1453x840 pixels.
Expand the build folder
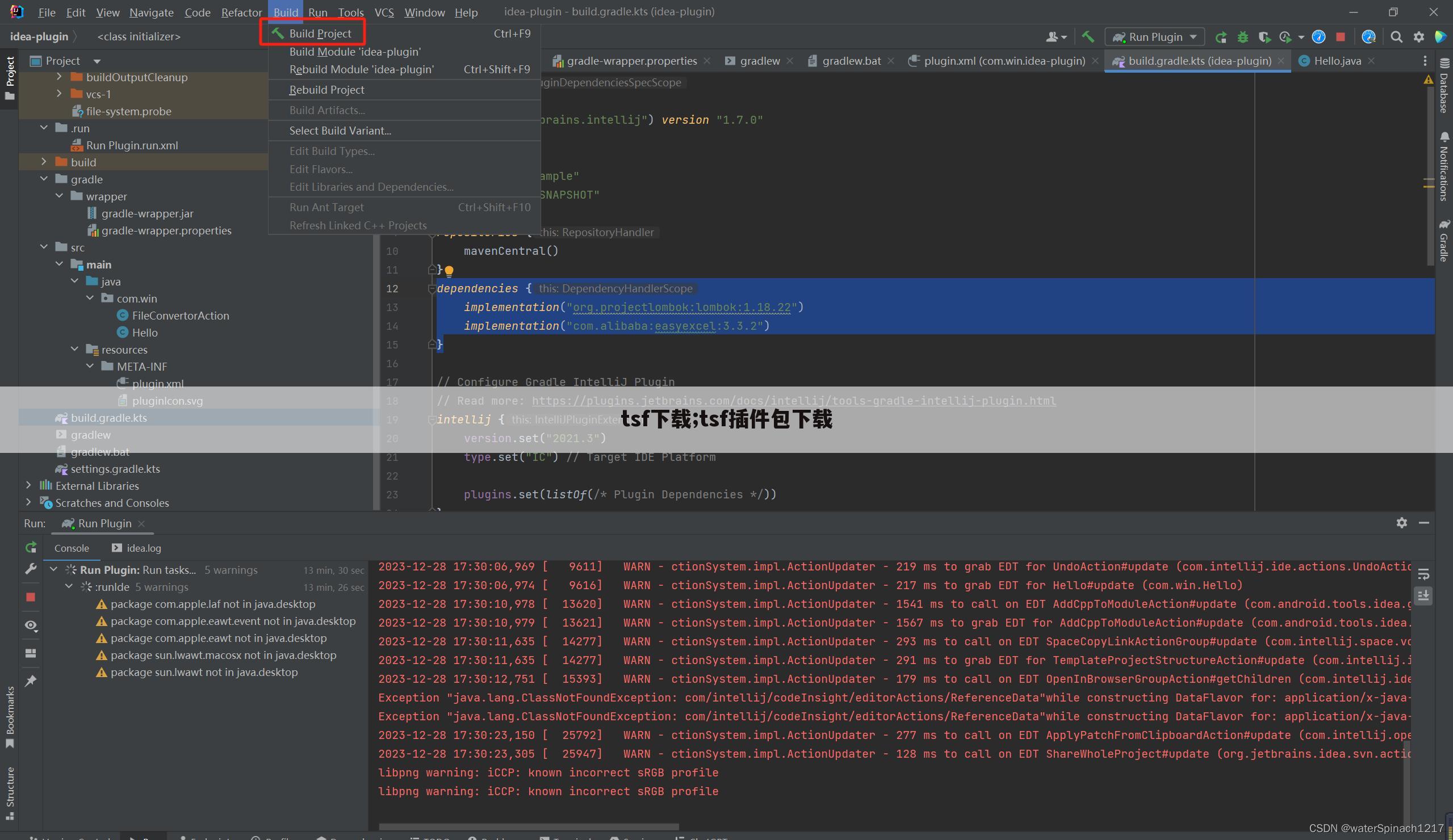[44, 162]
